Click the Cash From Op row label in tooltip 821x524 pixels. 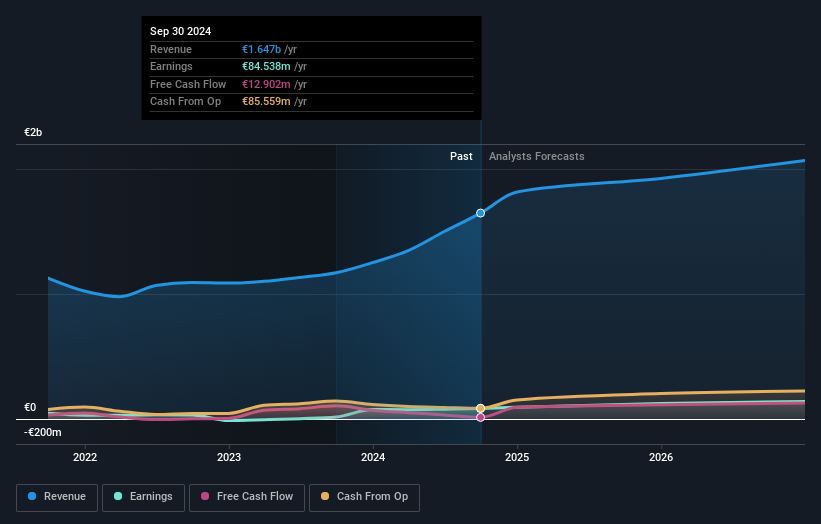coord(185,102)
